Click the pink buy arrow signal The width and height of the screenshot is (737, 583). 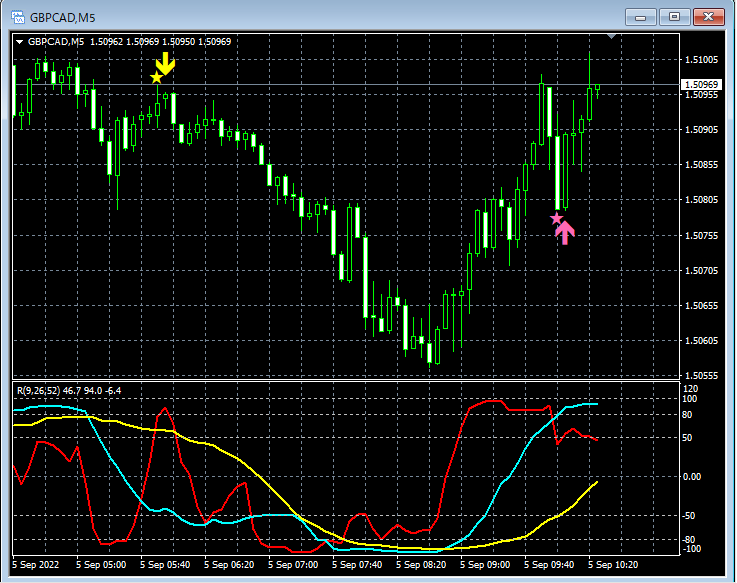pyautogui.click(x=565, y=233)
